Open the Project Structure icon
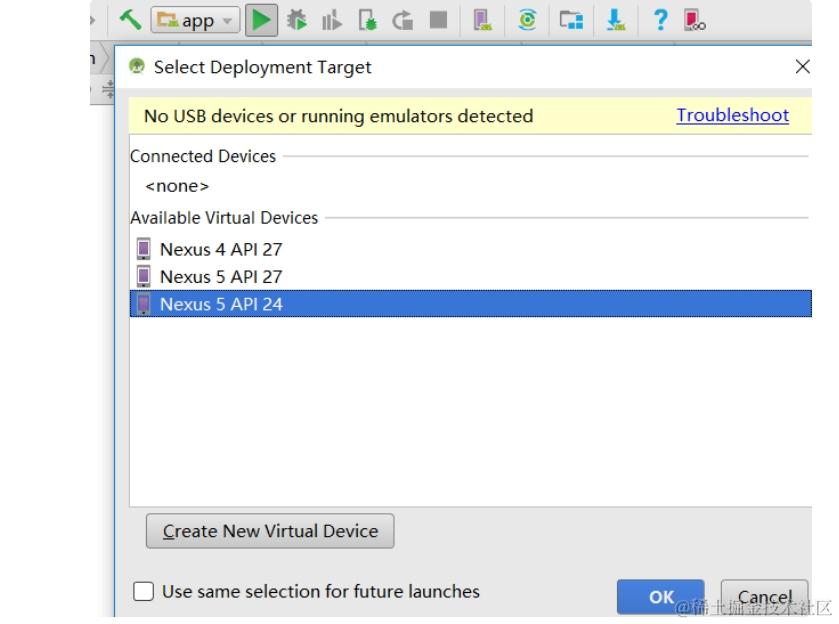This screenshot has width=839, height=624. [x=571, y=21]
